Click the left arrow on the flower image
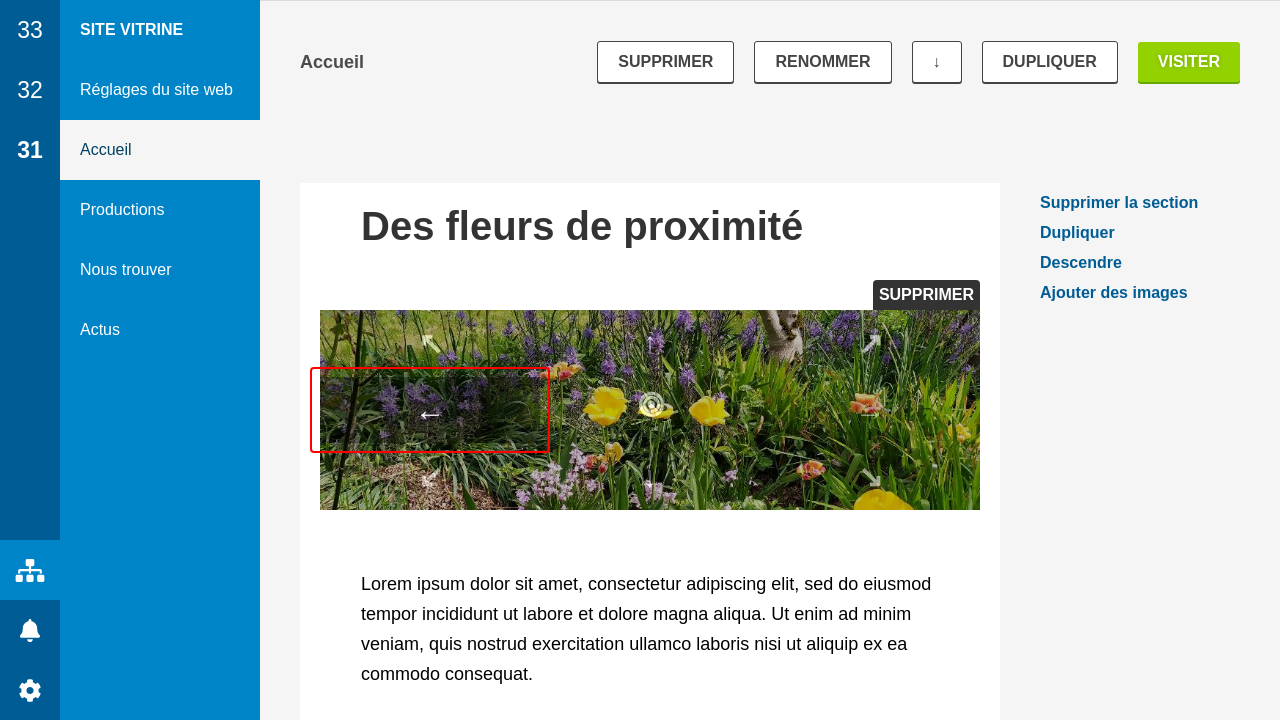Screen dimensions: 1280x720 430,413
